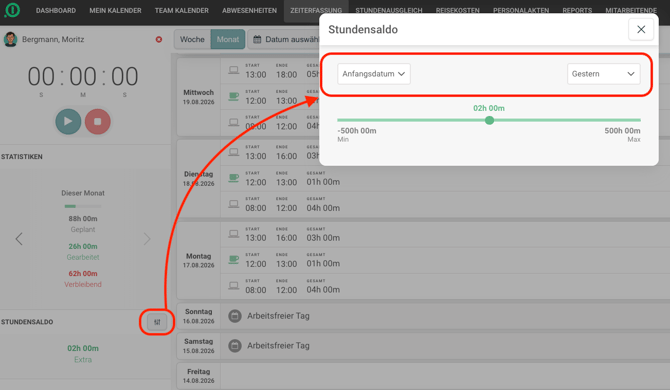The width and height of the screenshot is (670, 390).
Task: Click the 02h 00m Extra saldo value
Action: [x=83, y=349]
